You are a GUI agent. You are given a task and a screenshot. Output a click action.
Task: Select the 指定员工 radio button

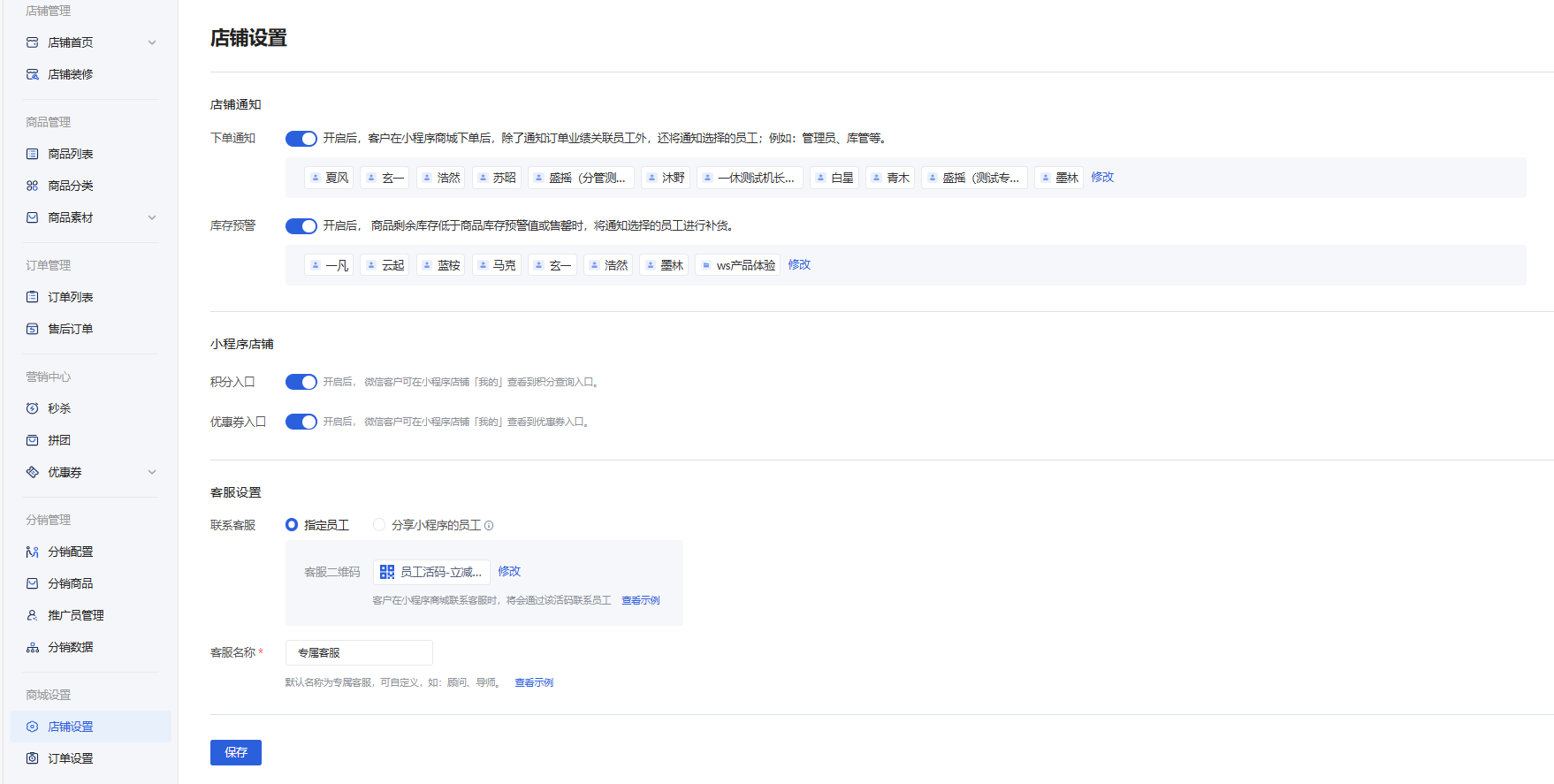pyautogui.click(x=292, y=525)
